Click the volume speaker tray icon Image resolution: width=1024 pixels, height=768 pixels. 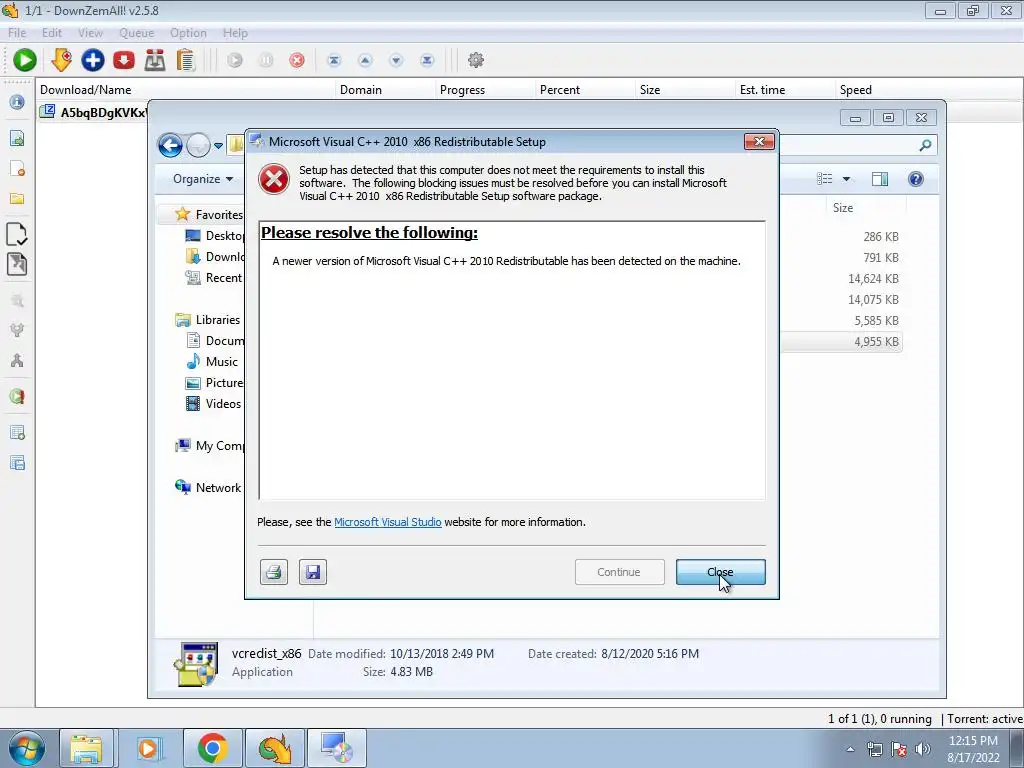tap(923, 749)
